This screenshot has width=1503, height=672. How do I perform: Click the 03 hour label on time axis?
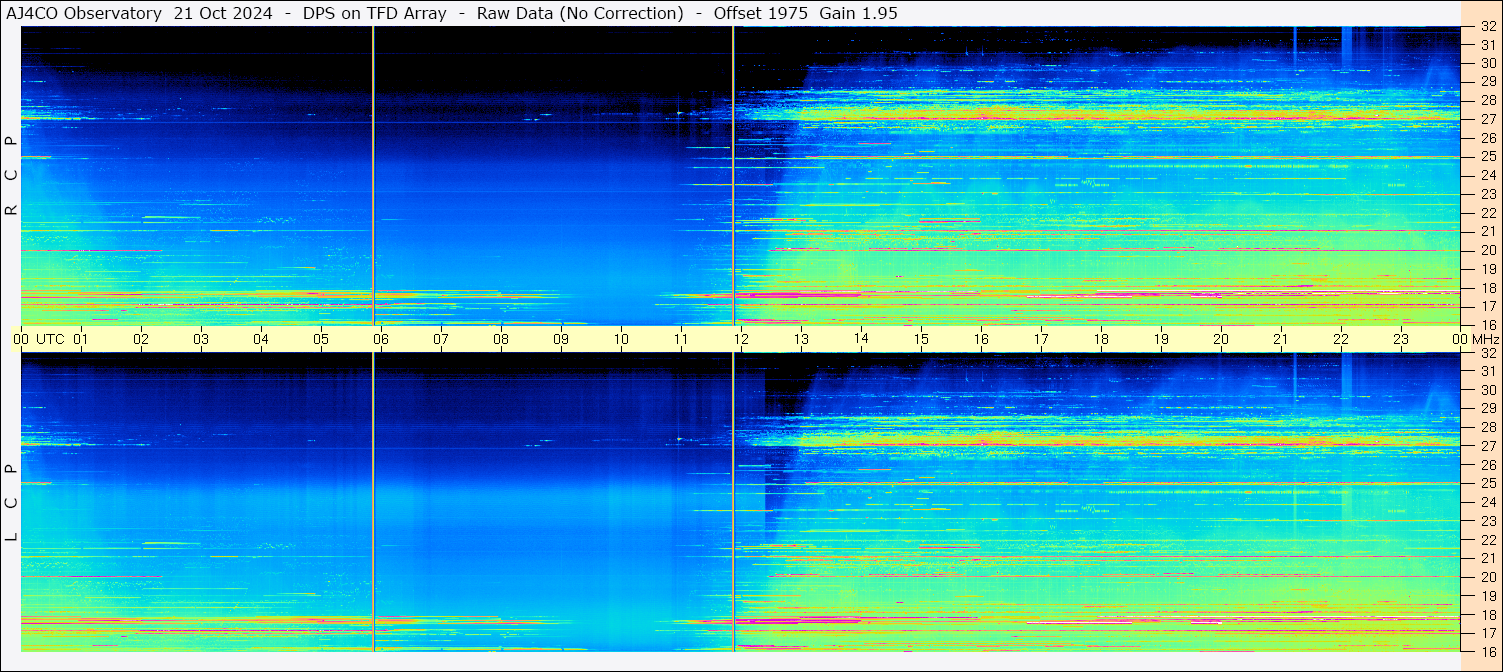[201, 339]
